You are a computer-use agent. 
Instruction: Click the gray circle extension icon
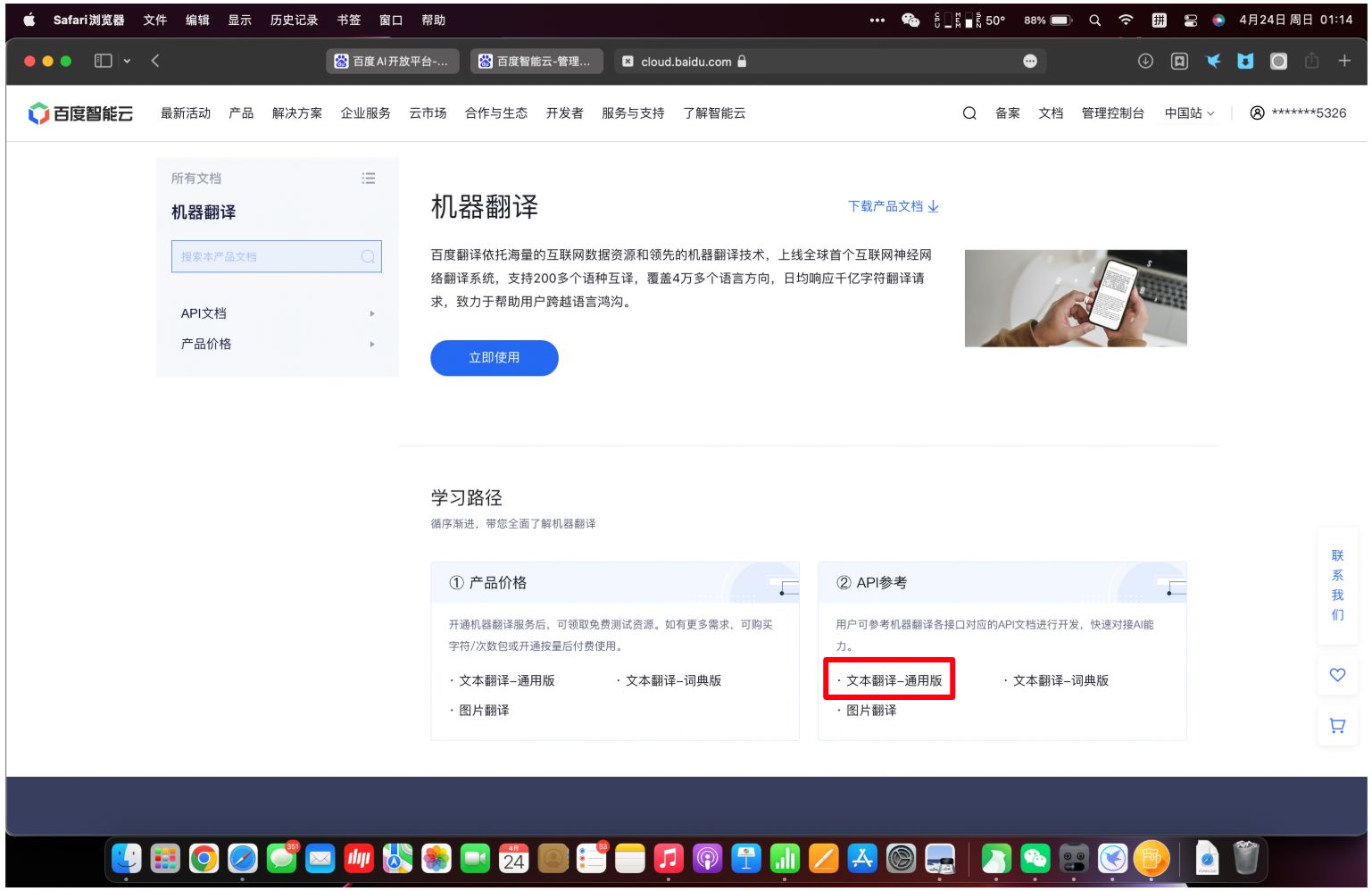pos(1278,61)
